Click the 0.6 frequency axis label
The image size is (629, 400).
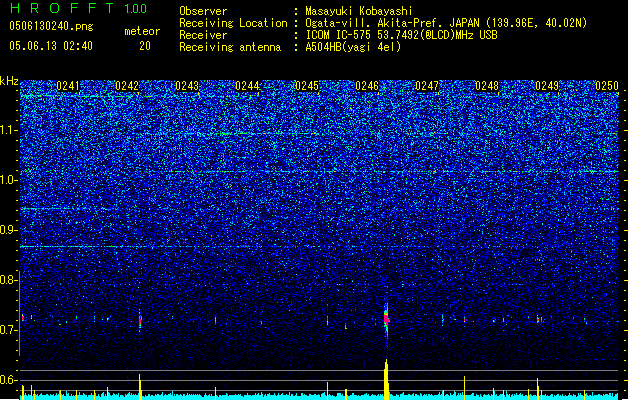9,380
